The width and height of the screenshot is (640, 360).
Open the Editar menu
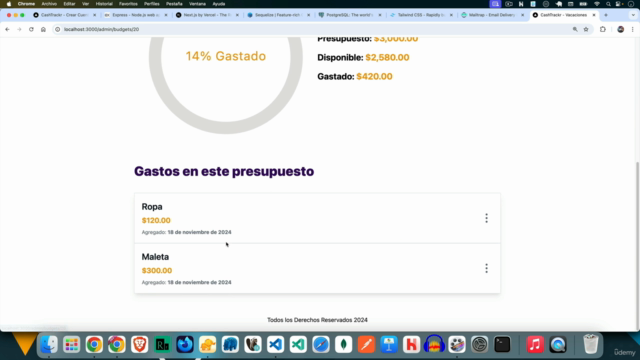[69, 4]
